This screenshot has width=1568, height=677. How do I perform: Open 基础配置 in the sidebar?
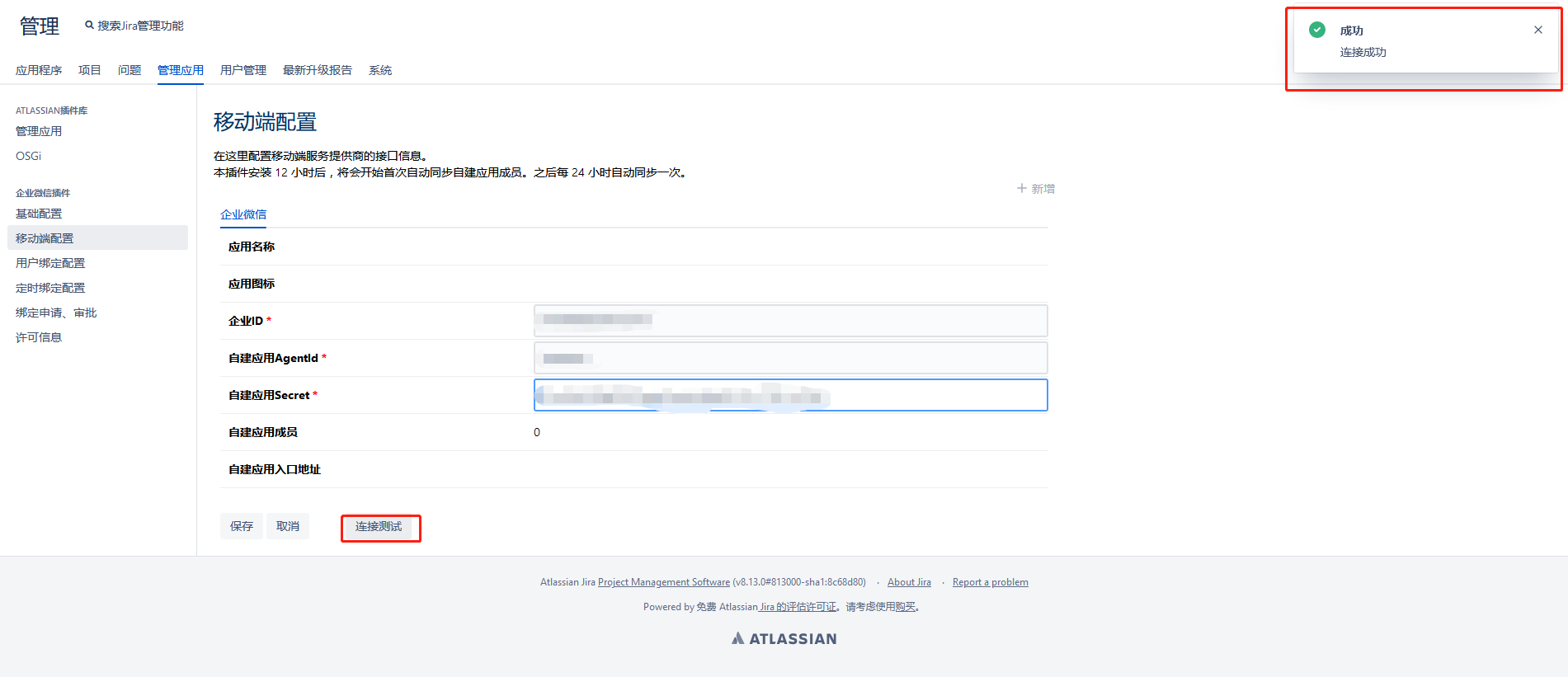pos(39,214)
